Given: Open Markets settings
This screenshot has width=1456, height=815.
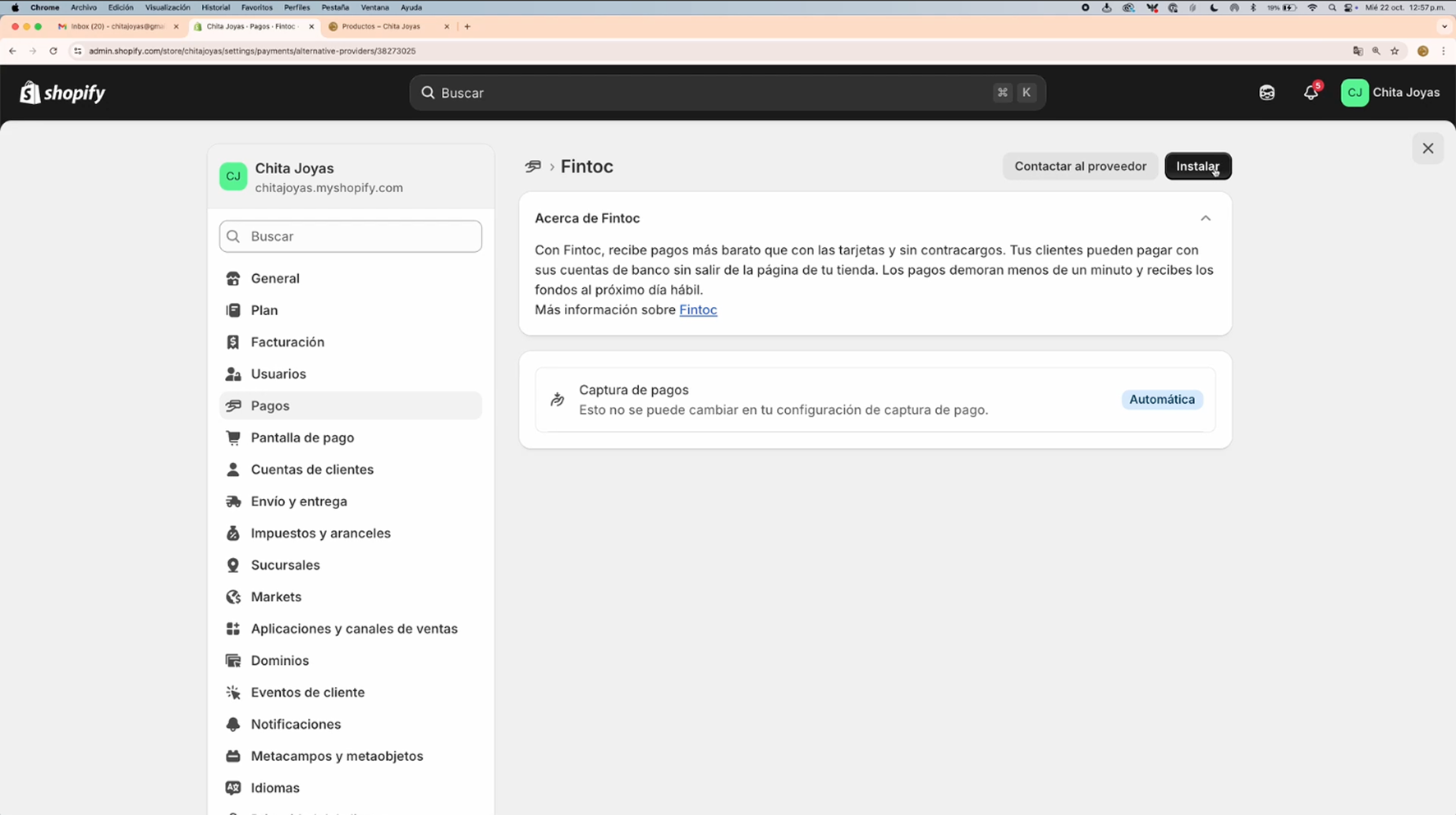Looking at the screenshot, I should tap(351, 597).
